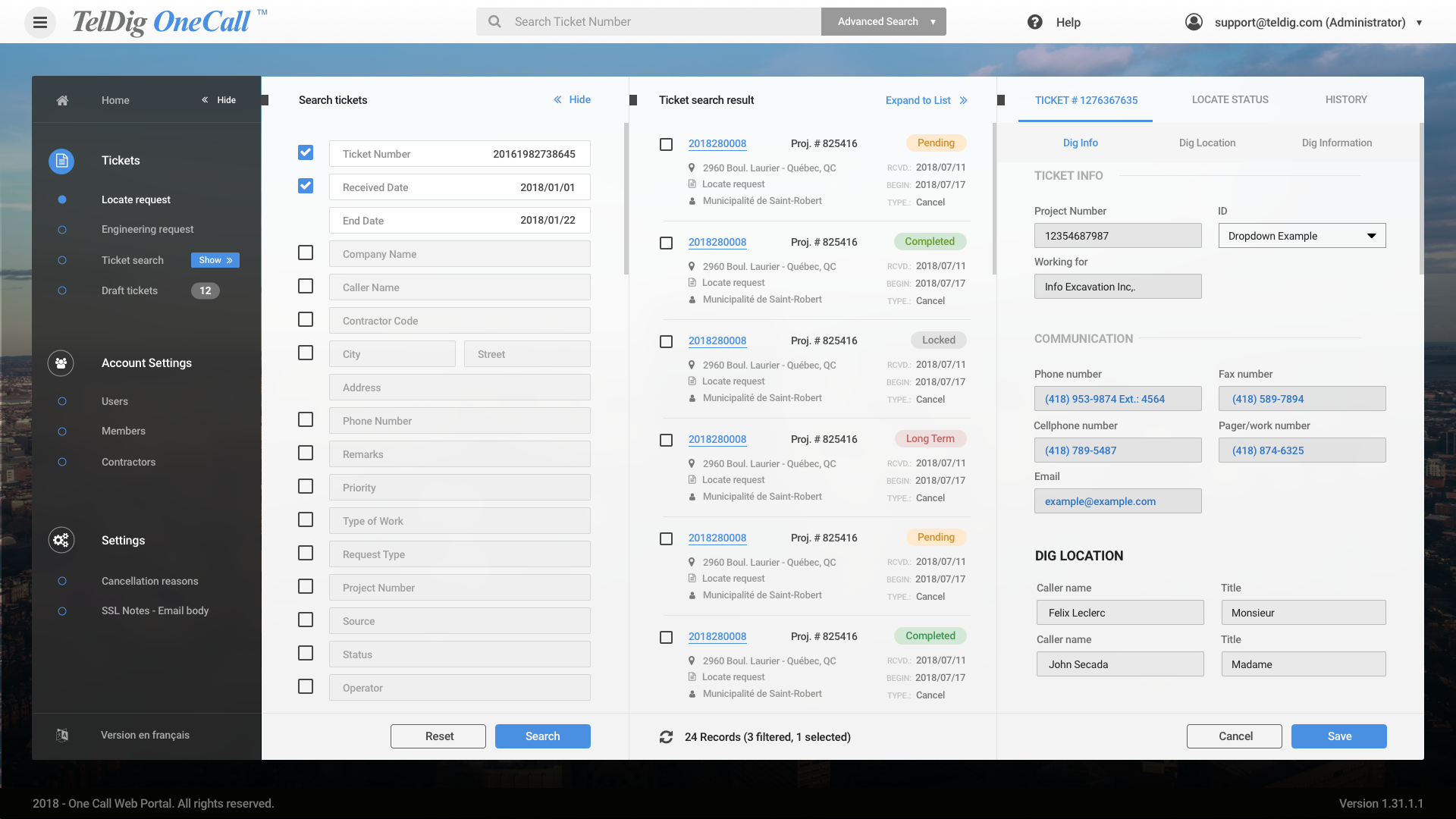Switch to the LOCATE STATUS tab
This screenshot has width=1456, height=819.
click(x=1229, y=99)
